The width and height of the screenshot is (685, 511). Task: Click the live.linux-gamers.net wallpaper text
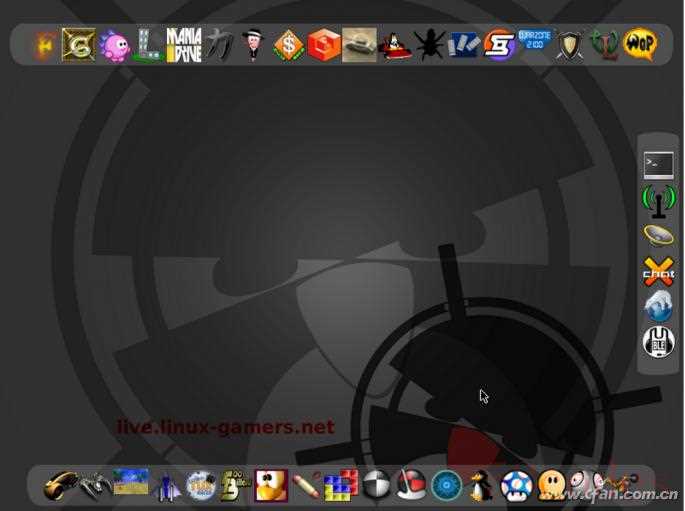[225, 427]
